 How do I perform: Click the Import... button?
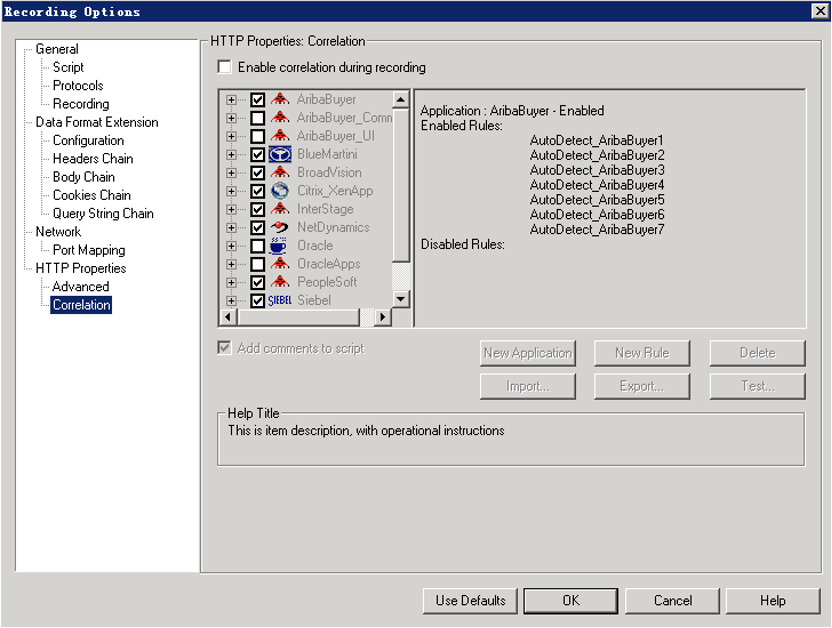tap(527, 386)
